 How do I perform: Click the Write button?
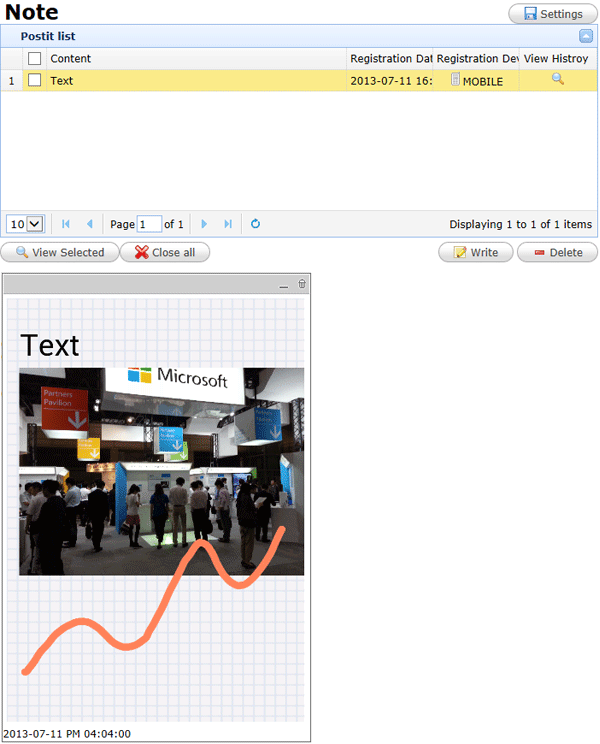pos(475,253)
